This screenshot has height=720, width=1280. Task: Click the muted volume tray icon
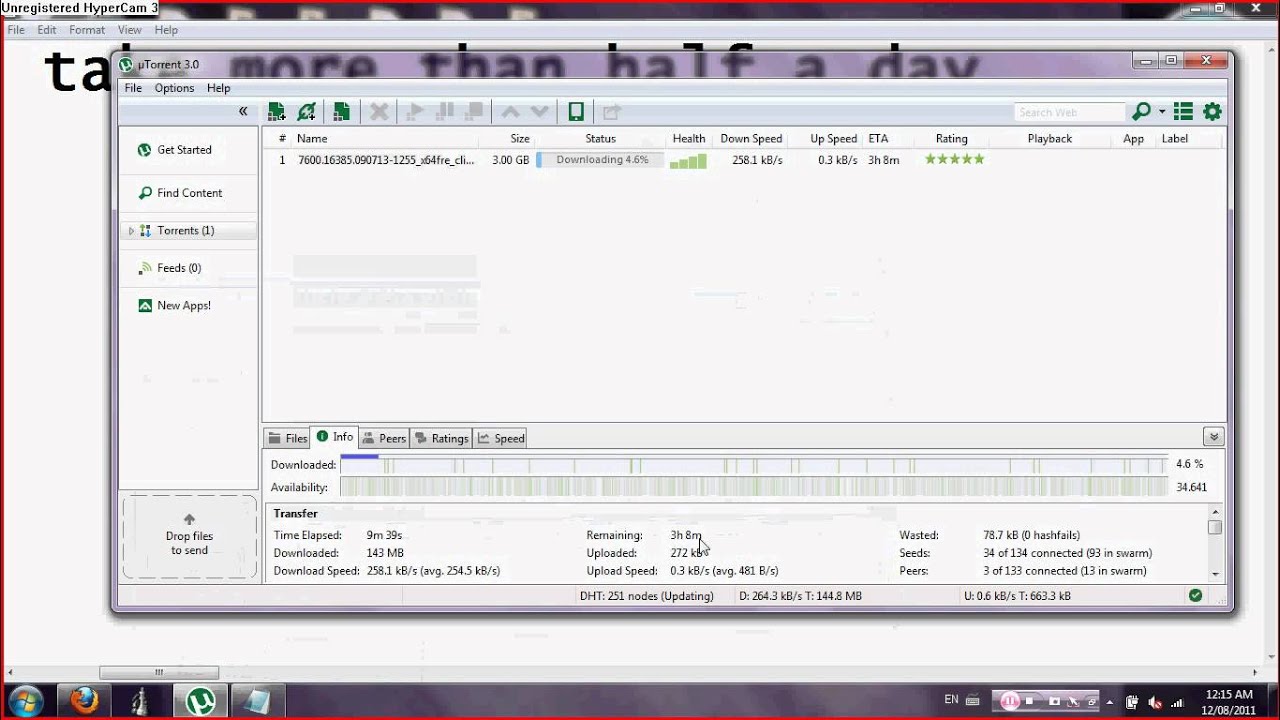pyautogui.click(x=1156, y=701)
